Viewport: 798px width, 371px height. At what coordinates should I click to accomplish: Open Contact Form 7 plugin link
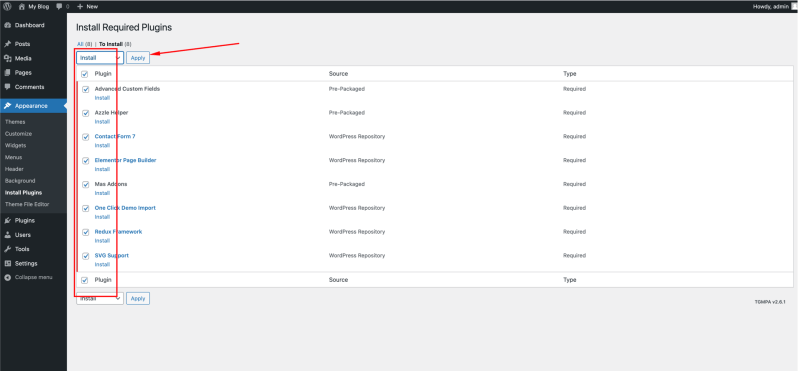tap(115, 136)
